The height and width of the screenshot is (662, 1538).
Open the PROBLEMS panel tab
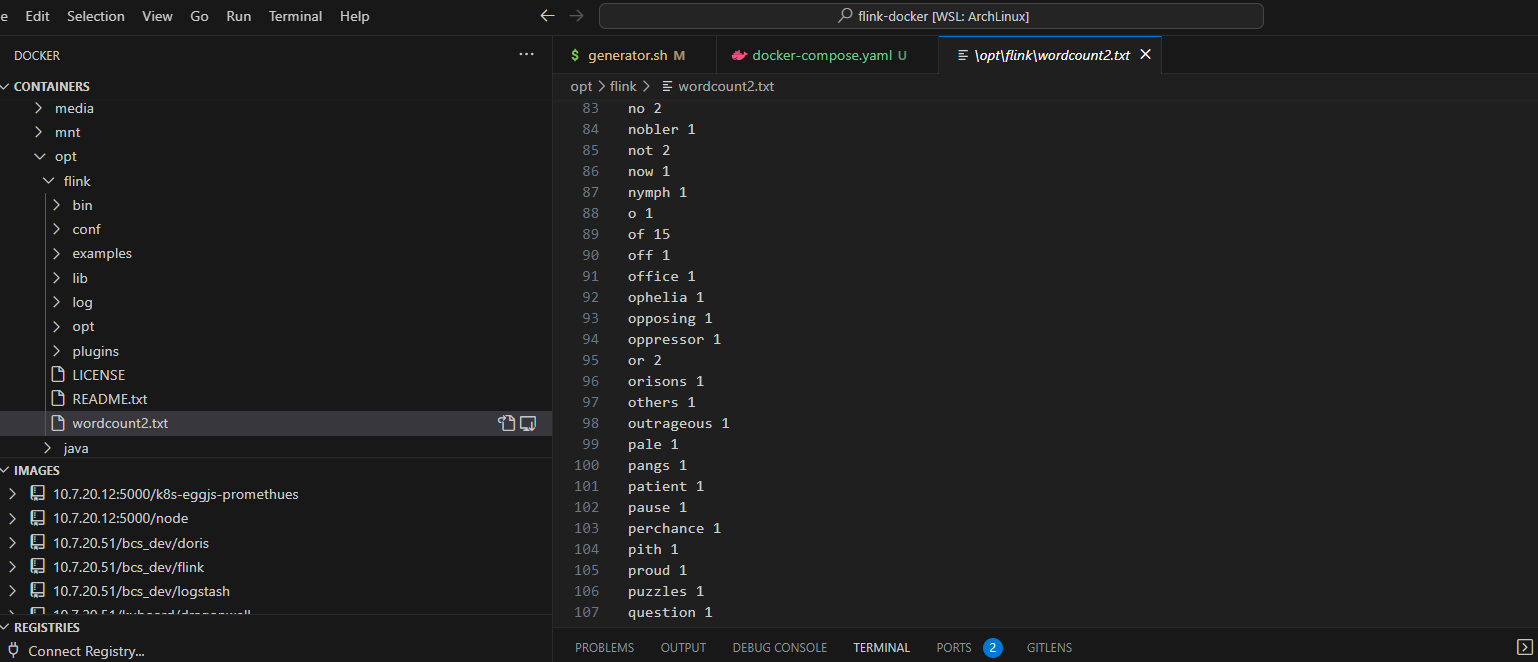[604, 647]
